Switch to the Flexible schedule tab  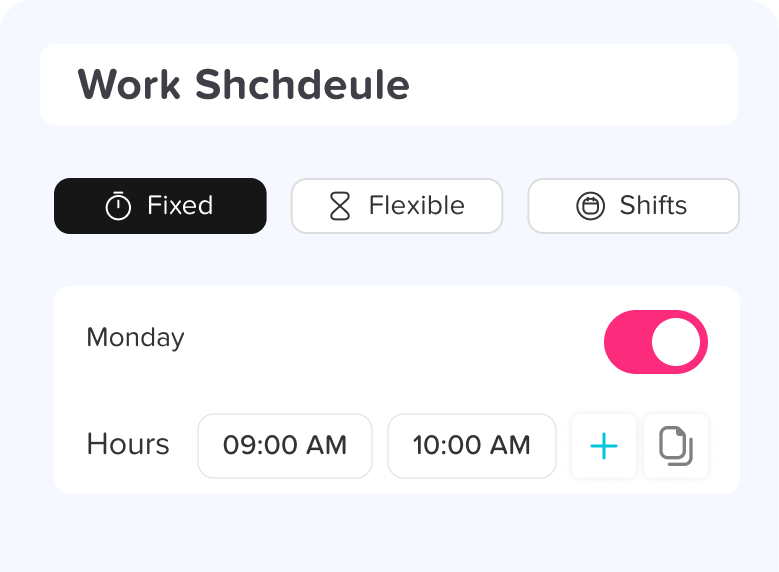[x=397, y=206]
